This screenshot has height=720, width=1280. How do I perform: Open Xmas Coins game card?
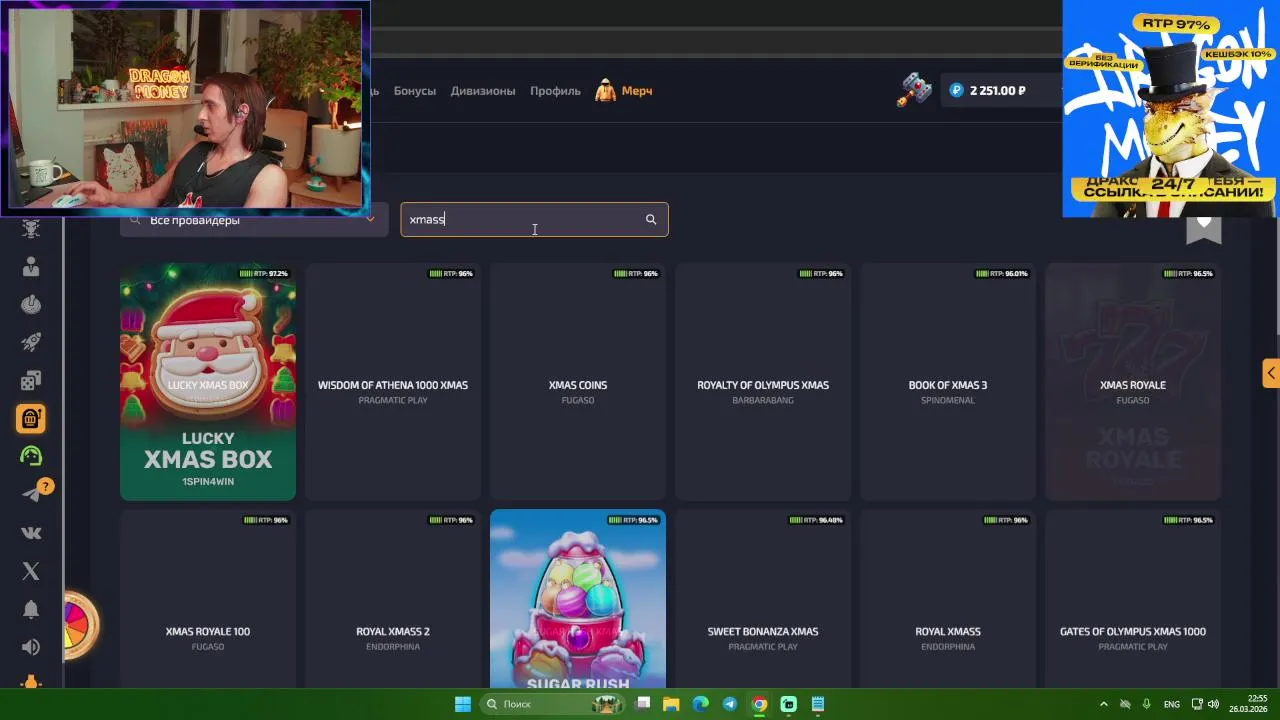578,382
